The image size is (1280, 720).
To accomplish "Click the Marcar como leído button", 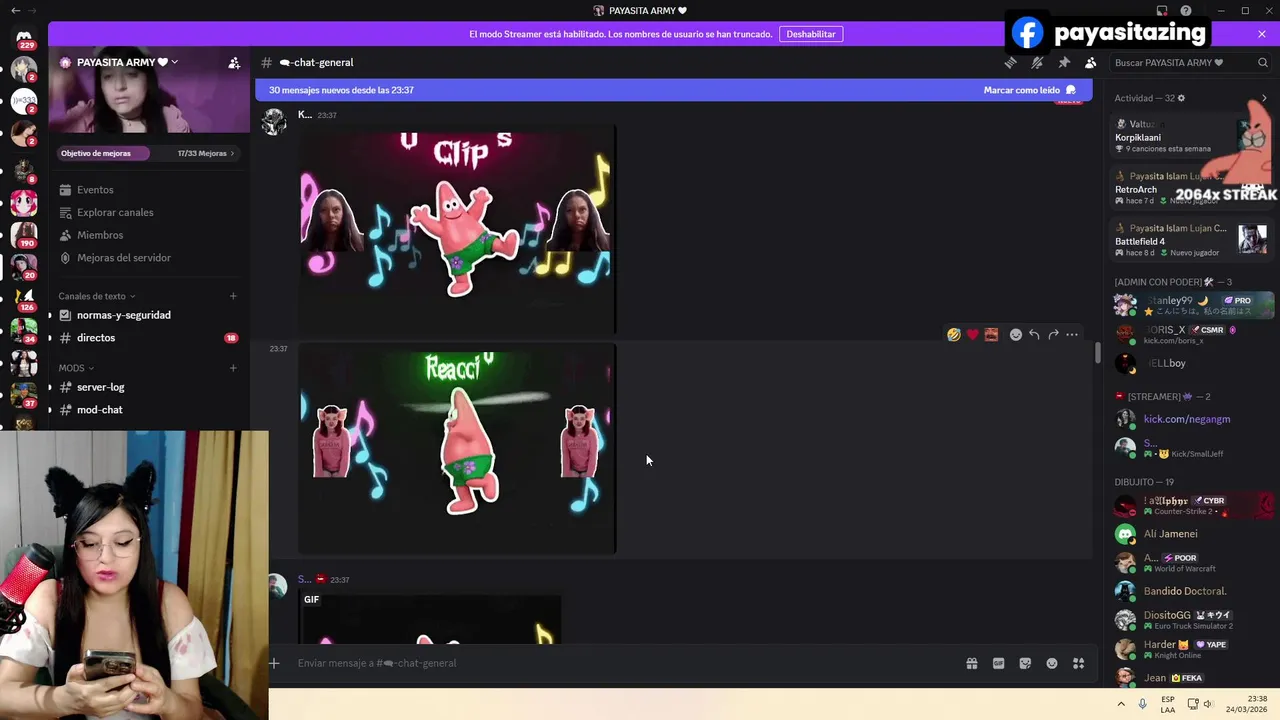I will (1029, 90).
